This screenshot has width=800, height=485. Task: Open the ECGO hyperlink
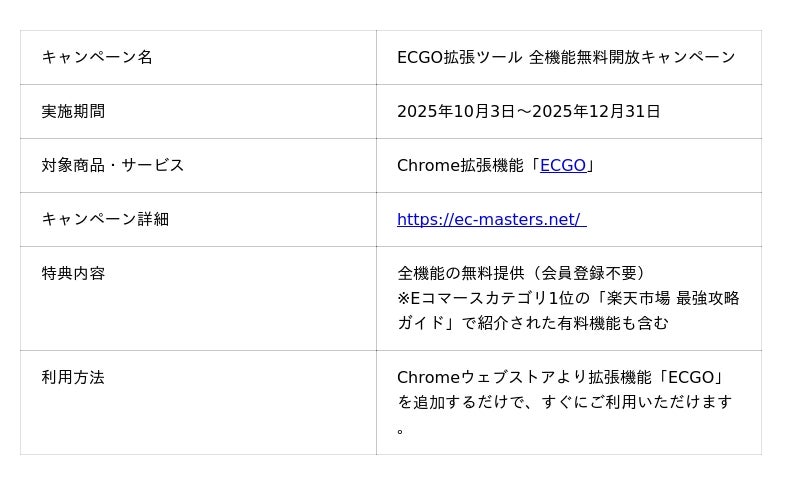pos(563,166)
